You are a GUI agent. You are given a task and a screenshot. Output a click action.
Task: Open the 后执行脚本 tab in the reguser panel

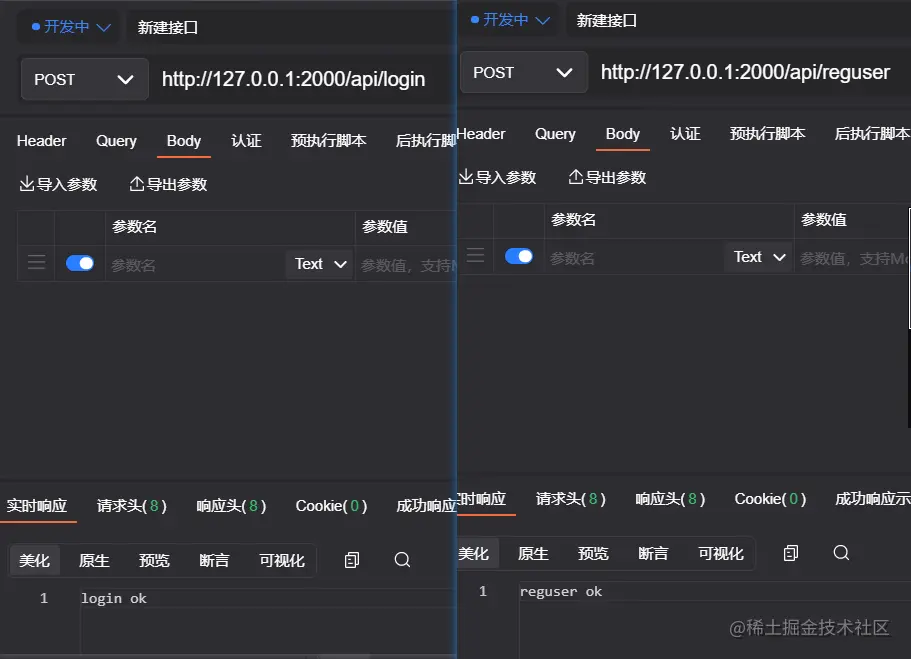tap(872, 134)
